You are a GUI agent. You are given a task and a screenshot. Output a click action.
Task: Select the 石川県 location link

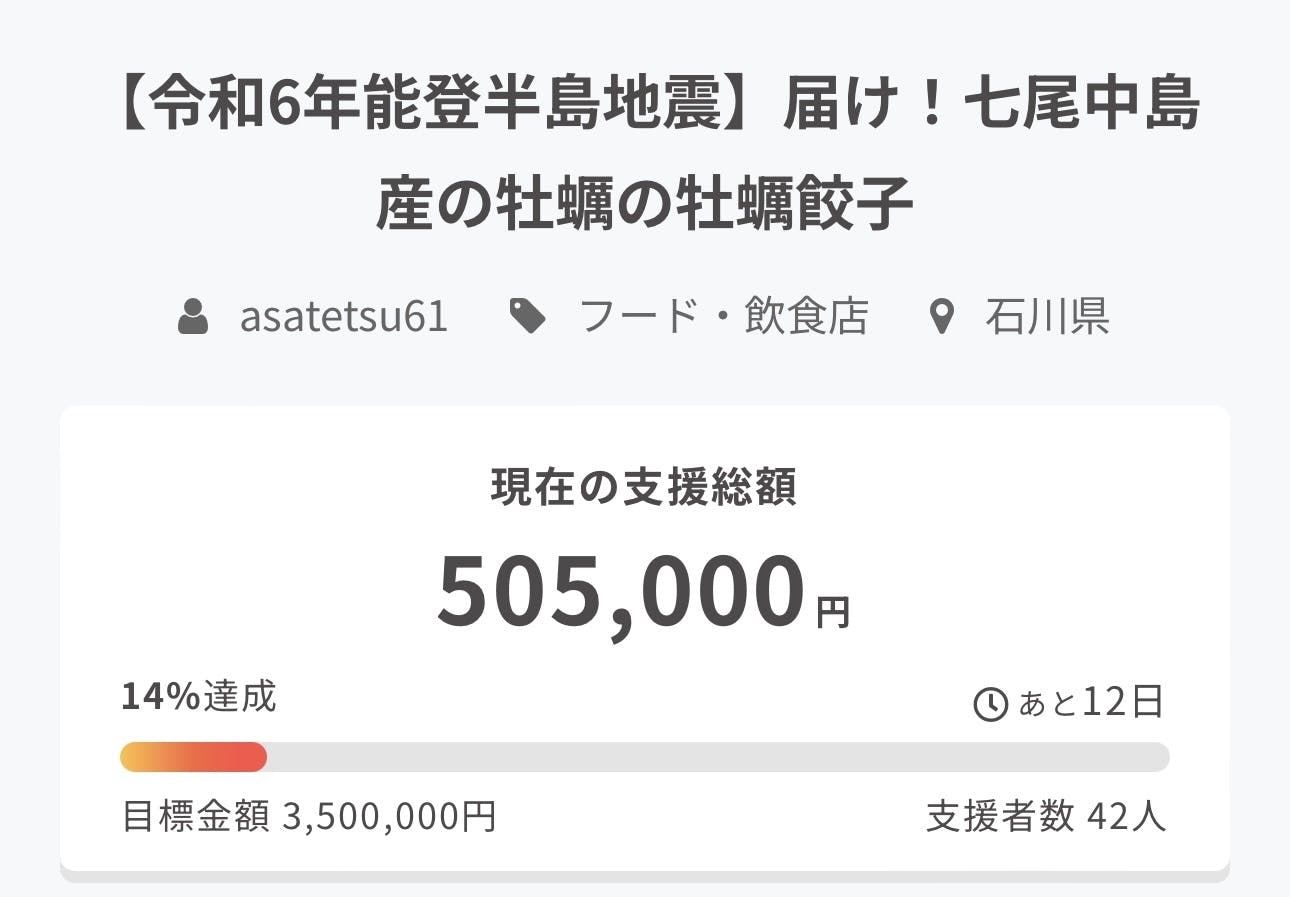click(x=1047, y=318)
